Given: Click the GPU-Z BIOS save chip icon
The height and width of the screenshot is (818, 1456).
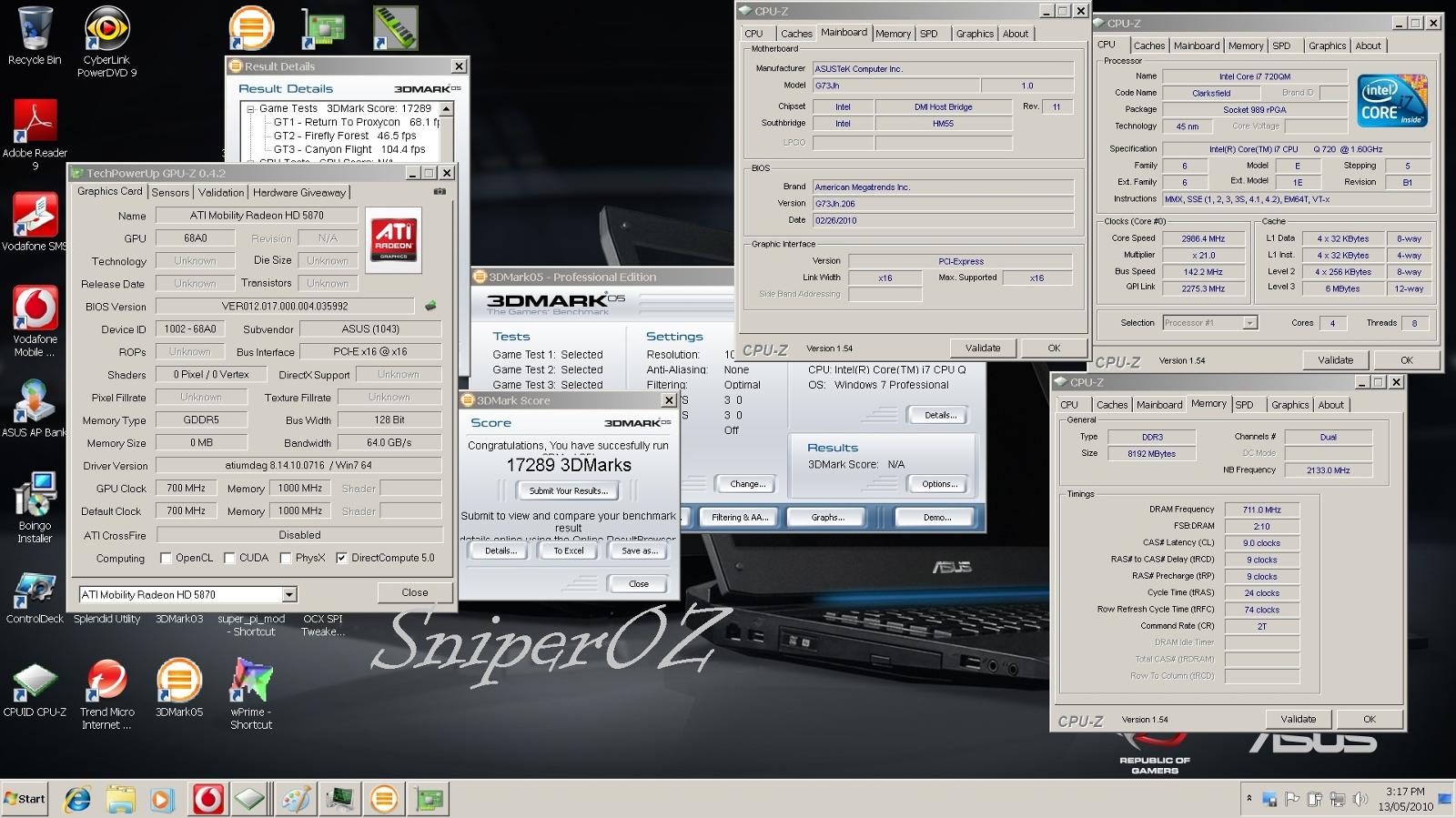Looking at the screenshot, I should click(430, 306).
